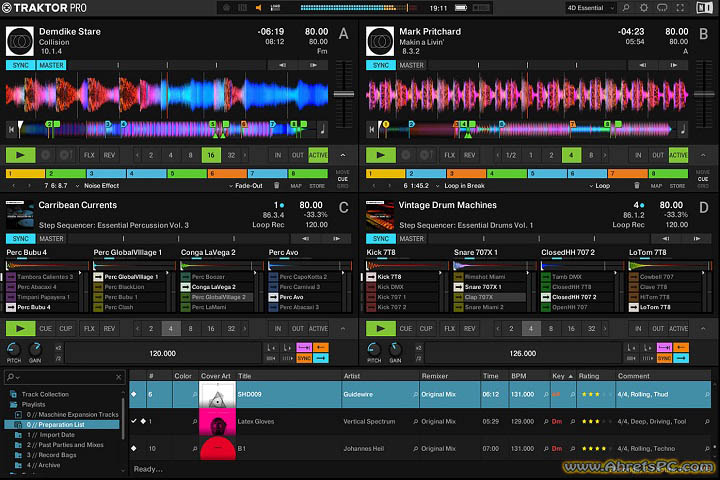Open the 4D Essential layout dropdown
The image size is (720, 480).
[591, 8]
